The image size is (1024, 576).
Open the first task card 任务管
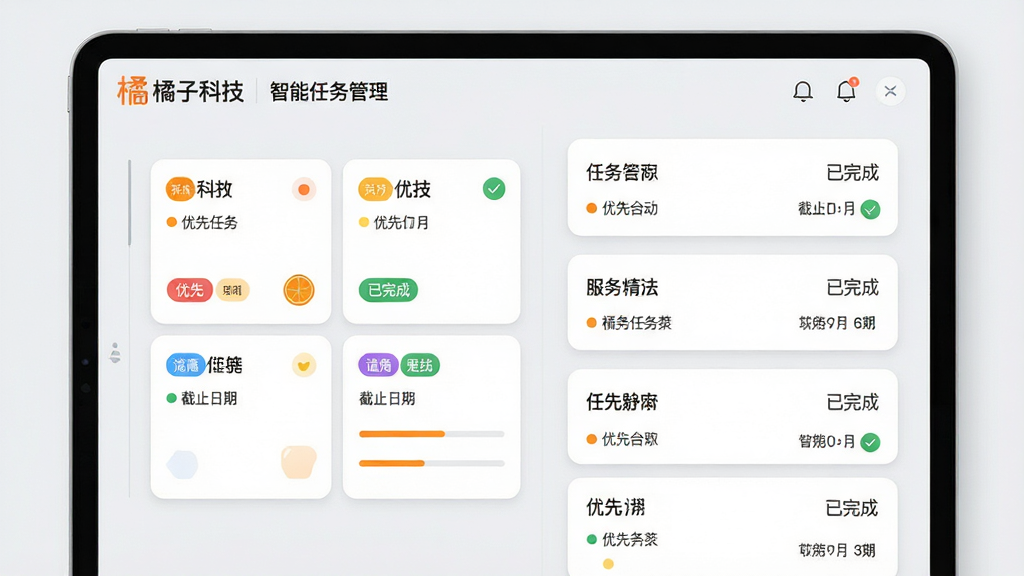point(732,187)
